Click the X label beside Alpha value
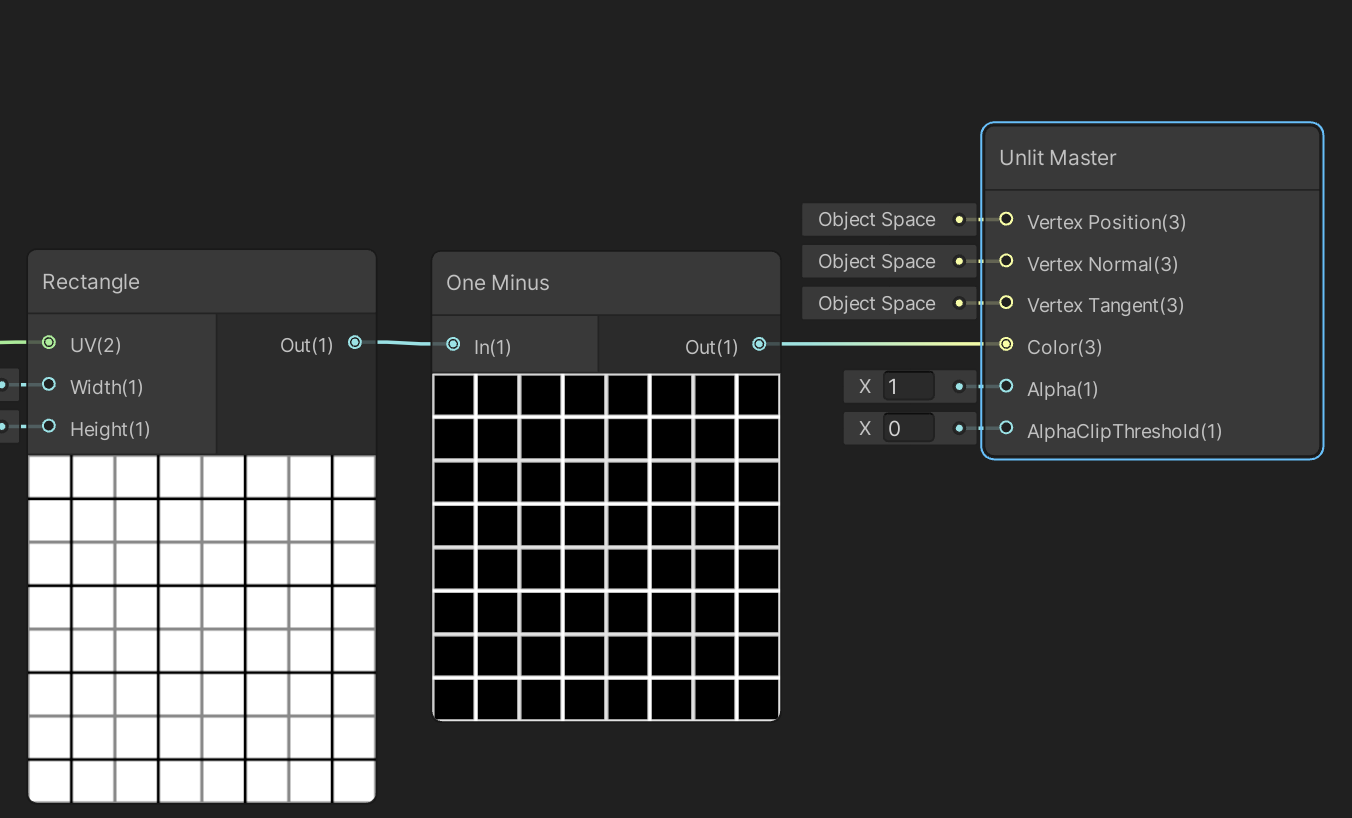The height and width of the screenshot is (818, 1352). pos(865,386)
